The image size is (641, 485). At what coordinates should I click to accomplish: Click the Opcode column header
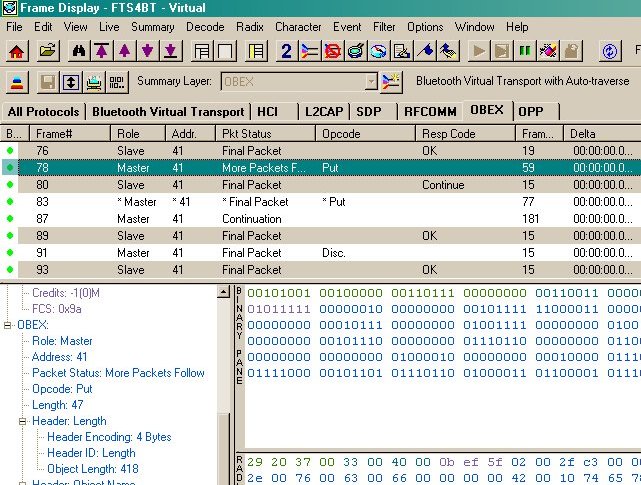365,134
